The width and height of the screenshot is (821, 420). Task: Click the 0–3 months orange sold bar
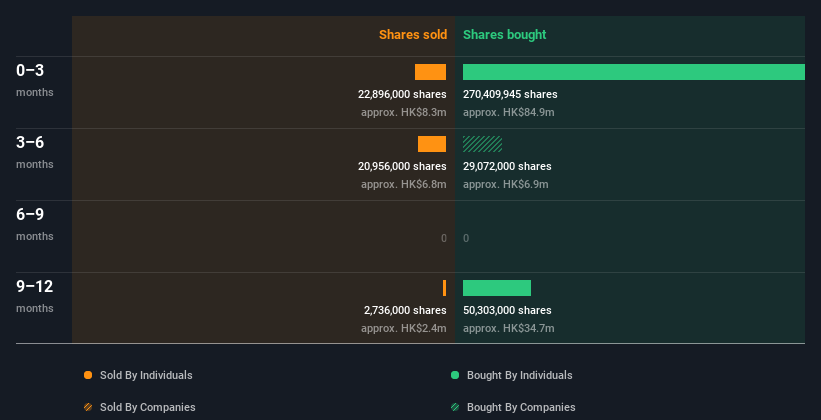point(430,72)
